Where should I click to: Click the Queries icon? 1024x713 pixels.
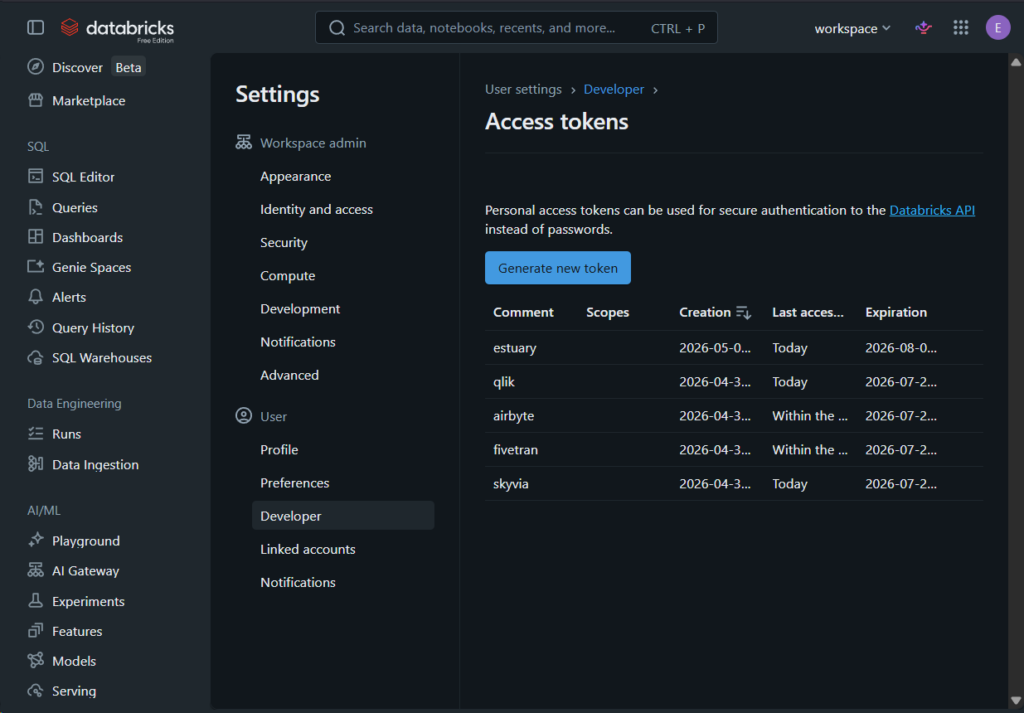point(35,207)
